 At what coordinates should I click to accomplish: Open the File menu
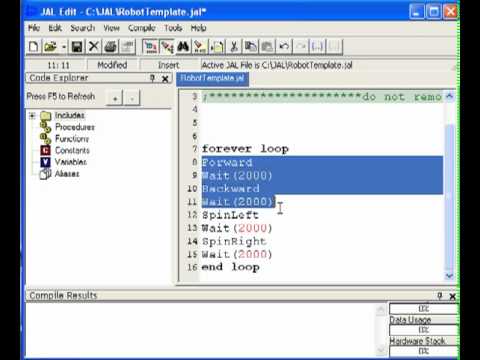[x=34, y=28]
